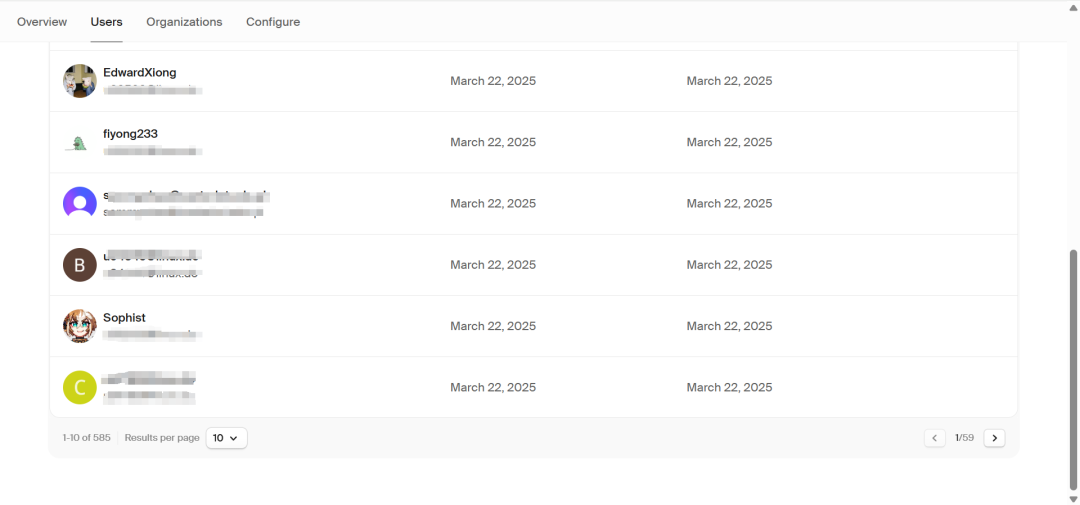Viewport: 1080px width, 505px height.
Task: Click the scrollbar down arrow
Action: pos(1073,498)
